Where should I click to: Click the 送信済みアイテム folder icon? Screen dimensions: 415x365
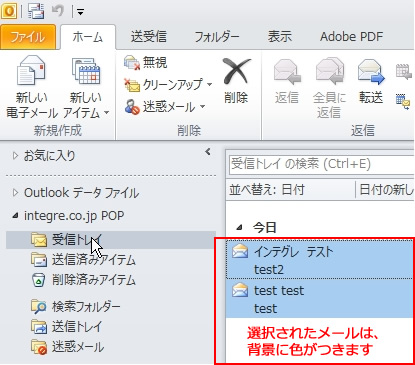pos(39,260)
